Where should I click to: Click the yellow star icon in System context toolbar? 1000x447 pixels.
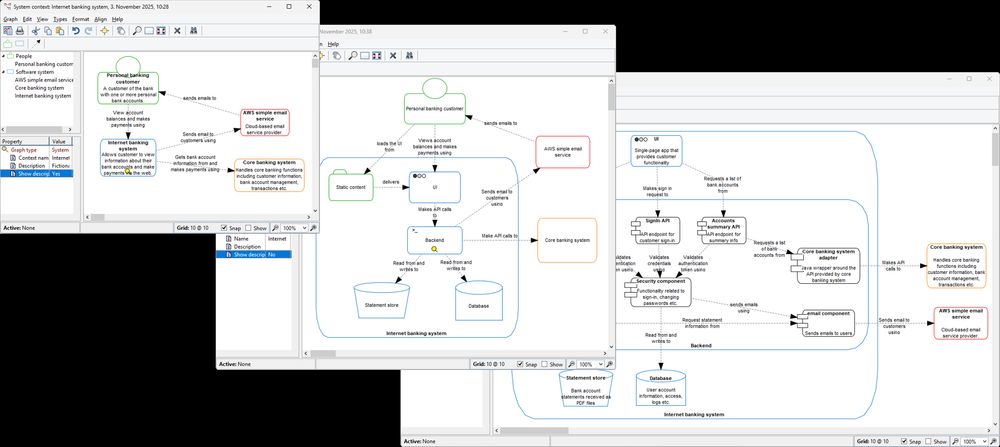[x=104, y=31]
